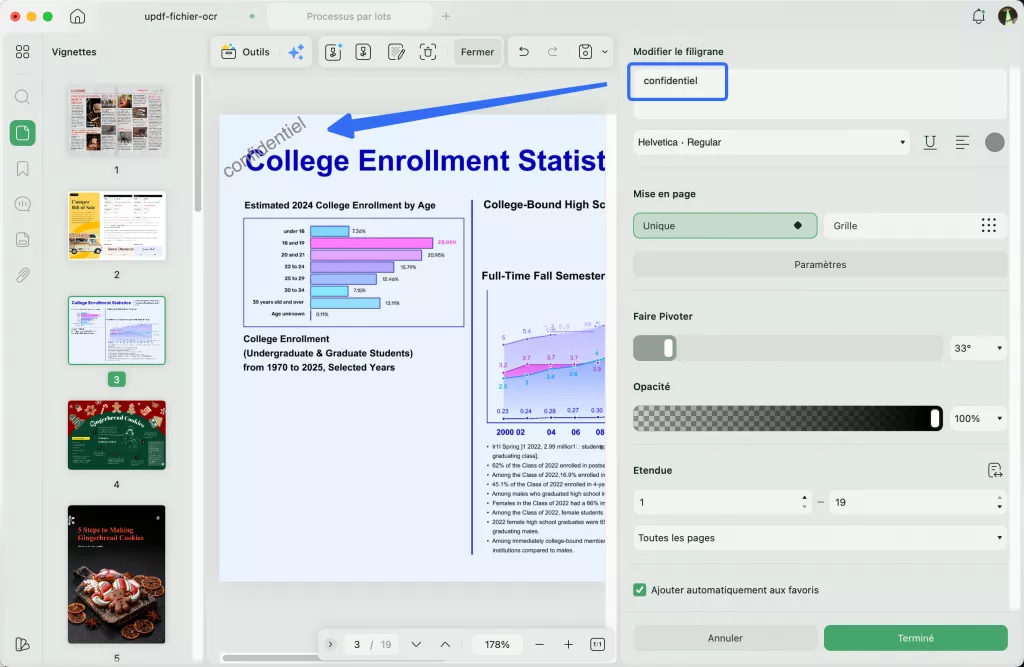Open the user profile avatar

pos(1008,16)
